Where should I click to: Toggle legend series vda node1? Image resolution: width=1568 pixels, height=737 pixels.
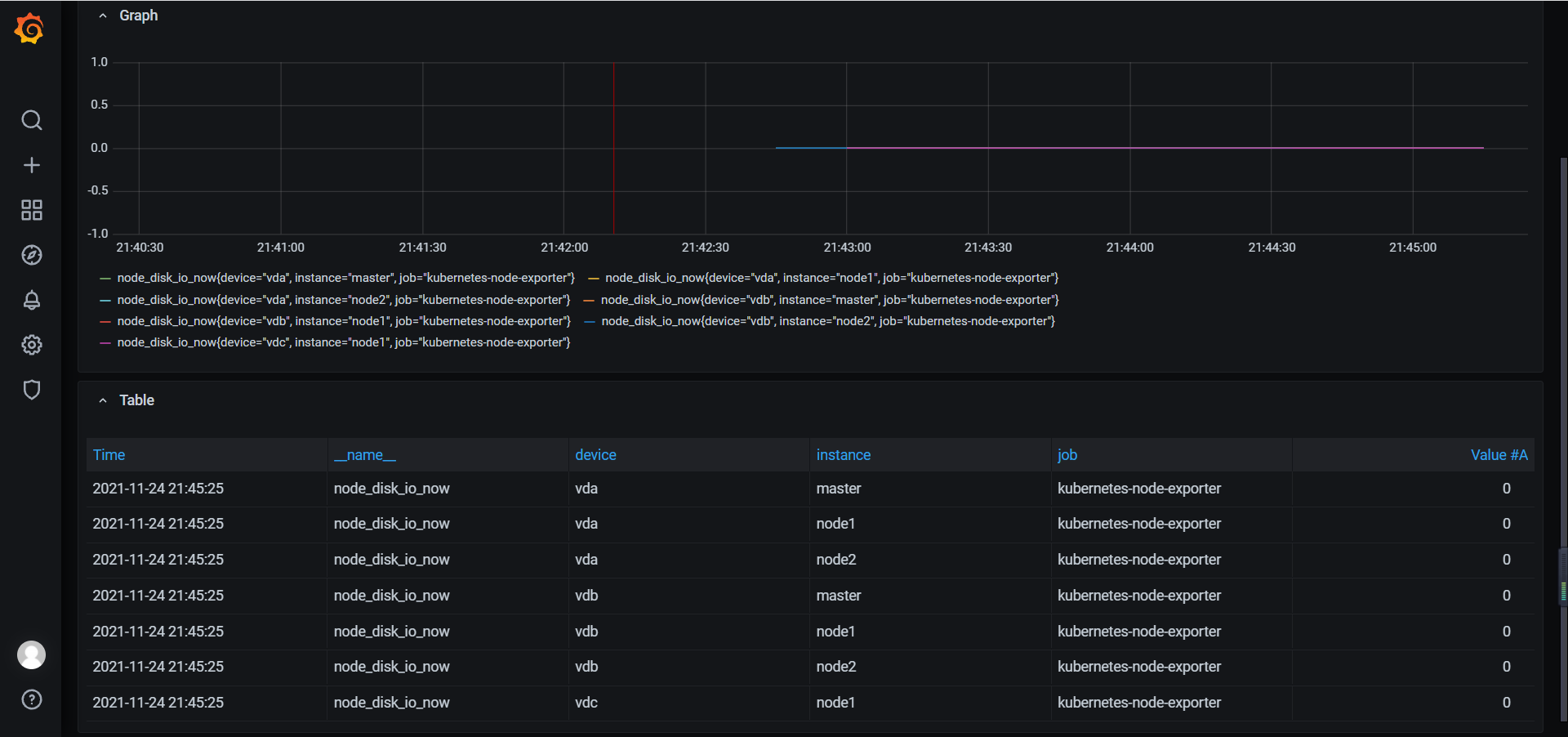[831, 278]
